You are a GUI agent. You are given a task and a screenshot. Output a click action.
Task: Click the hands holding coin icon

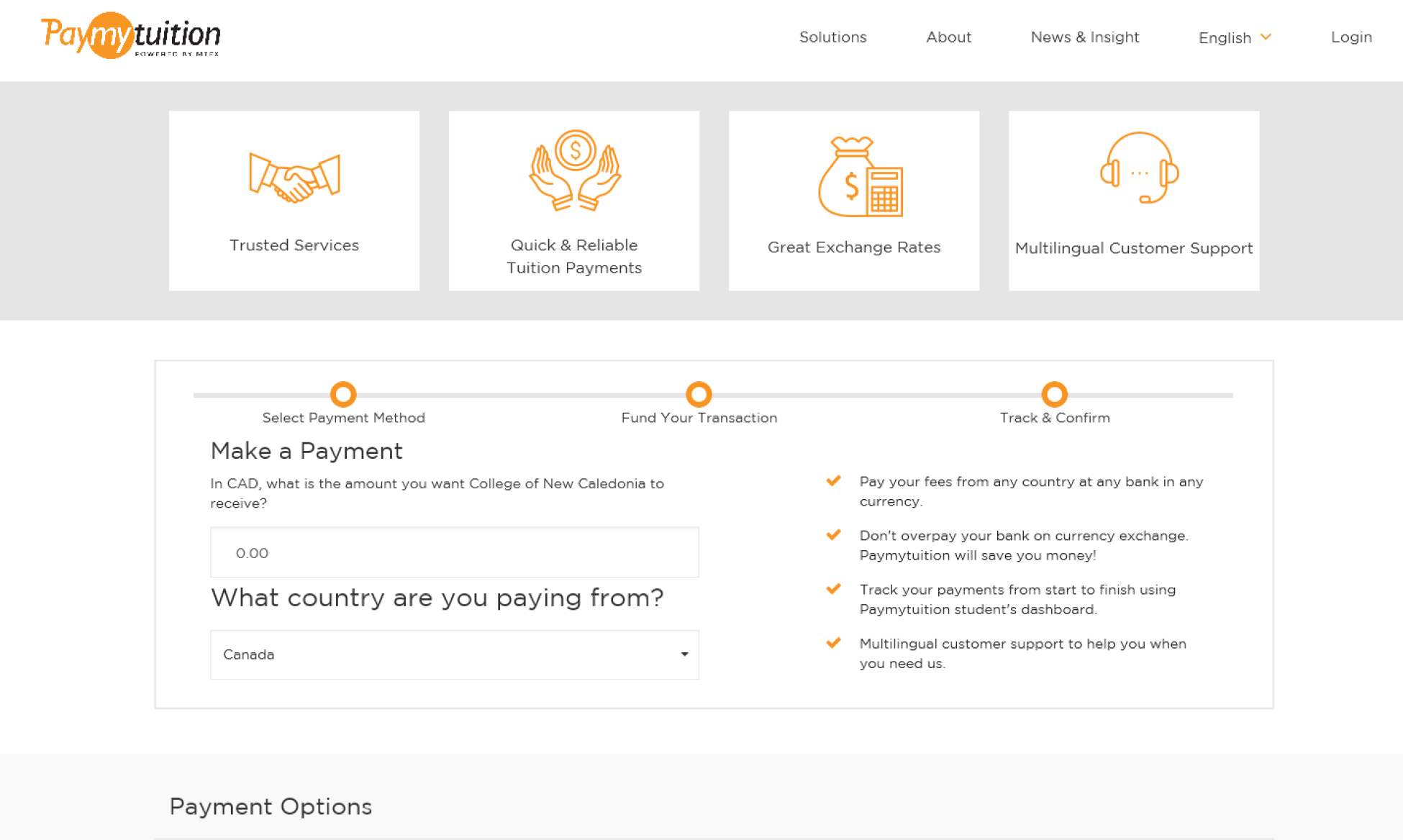[574, 170]
